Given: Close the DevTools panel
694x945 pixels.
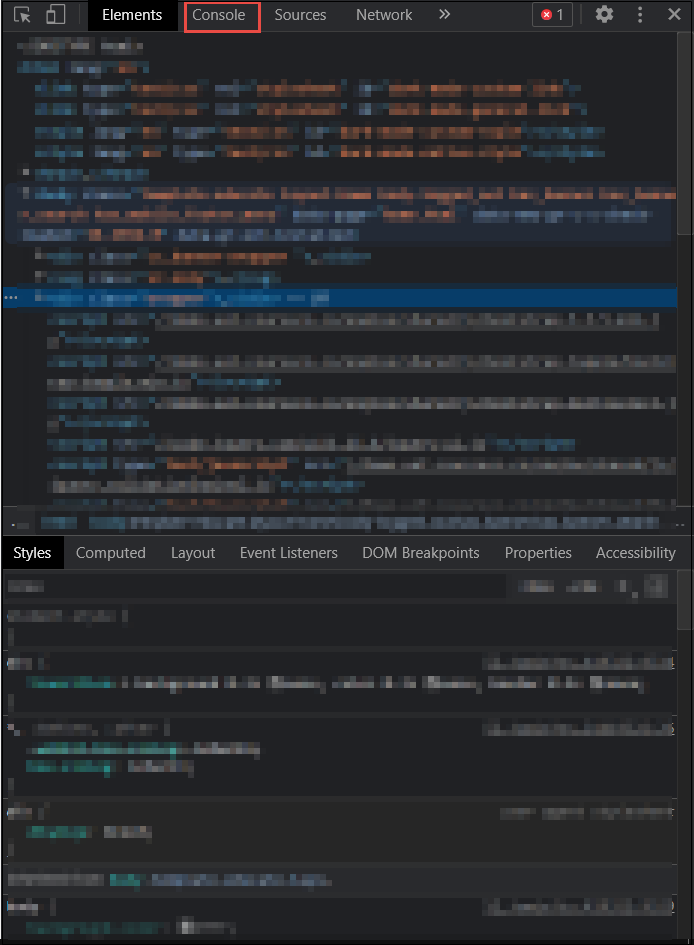Looking at the screenshot, I should 674,15.
